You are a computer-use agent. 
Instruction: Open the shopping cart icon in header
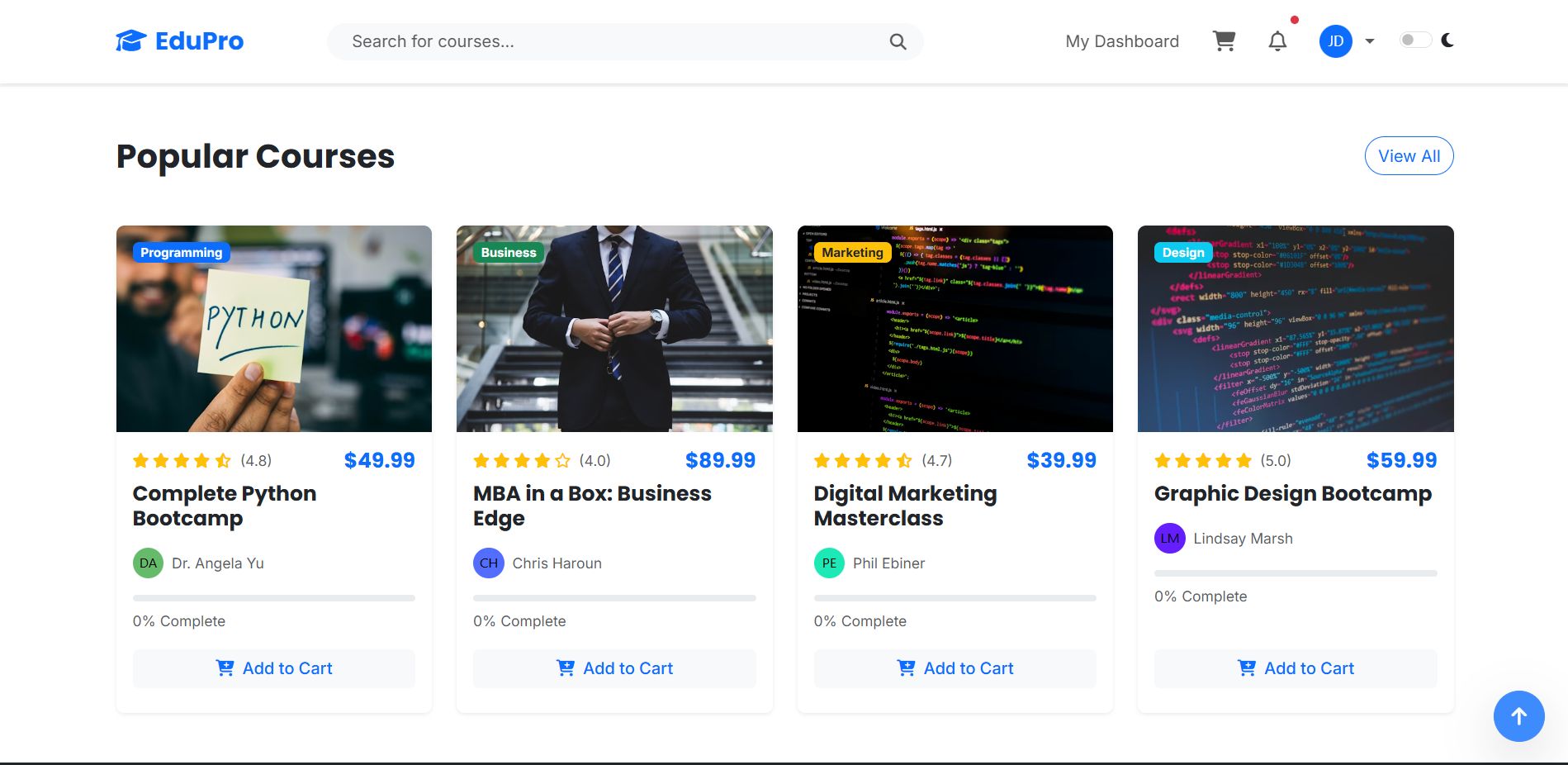pyautogui.click(x=1224, y=41)
